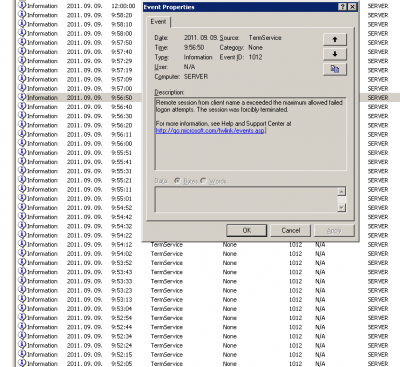Click information icon of the 9:57:50 event
The height and width of the screenshot is (367, 400).
click(22, 42)
